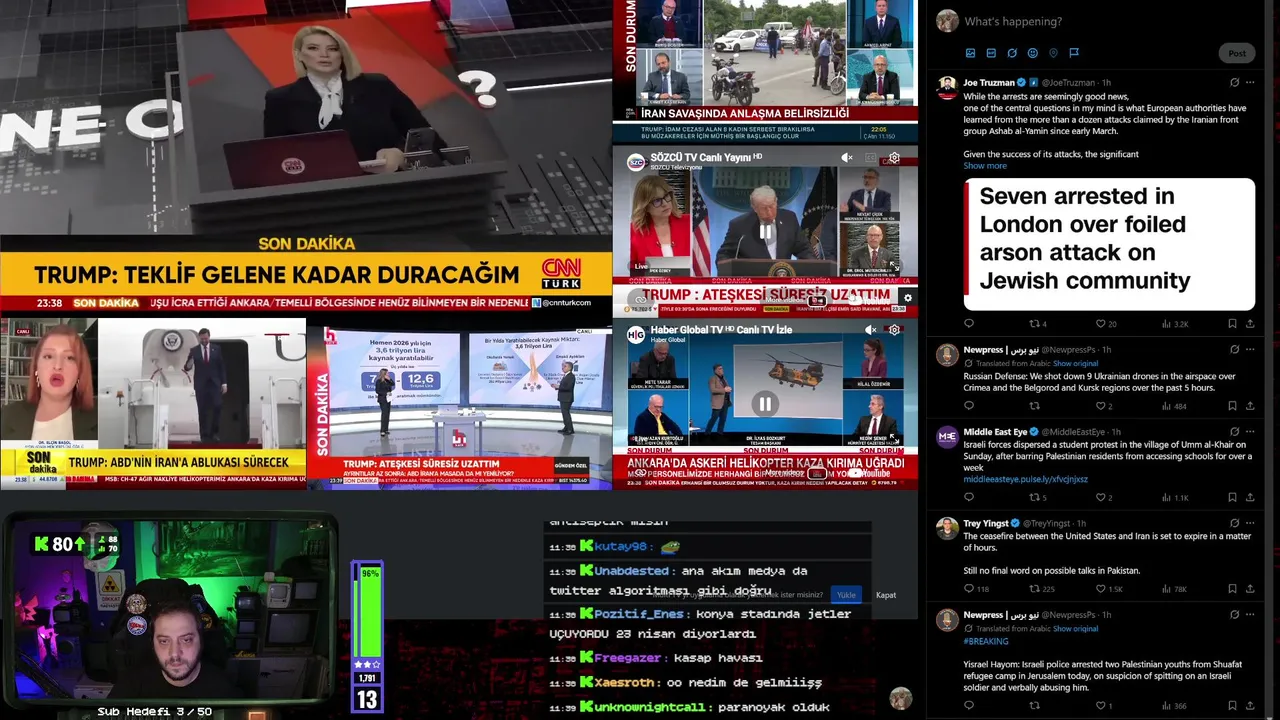Pause the SÖZCÜ TV live video

click(x=765, y=232)
